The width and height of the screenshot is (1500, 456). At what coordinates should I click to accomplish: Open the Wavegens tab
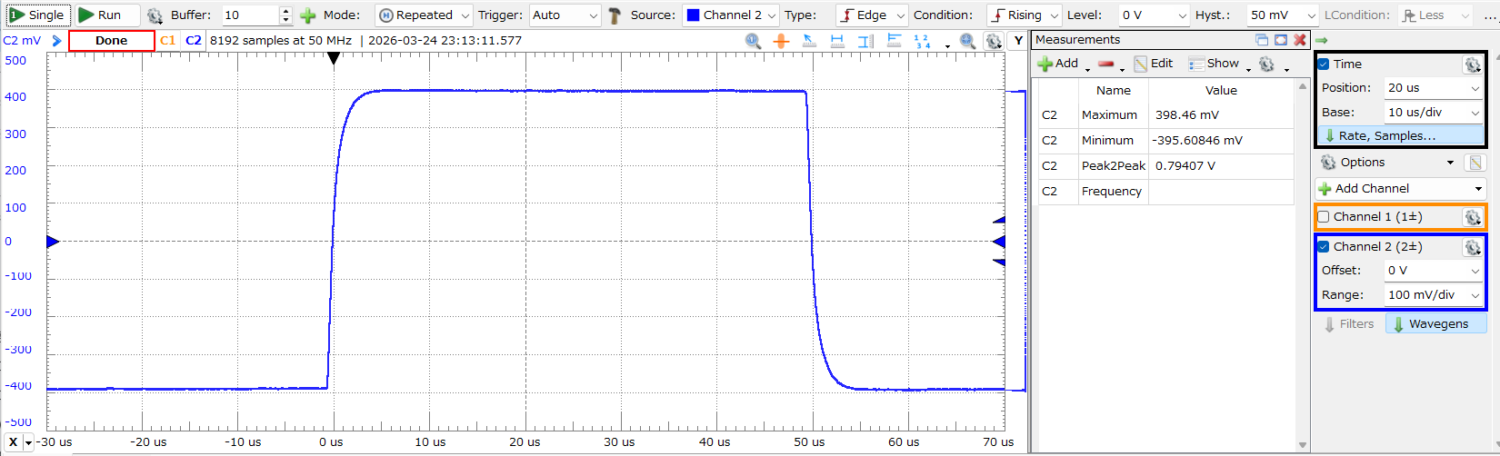pos(1435,324)
